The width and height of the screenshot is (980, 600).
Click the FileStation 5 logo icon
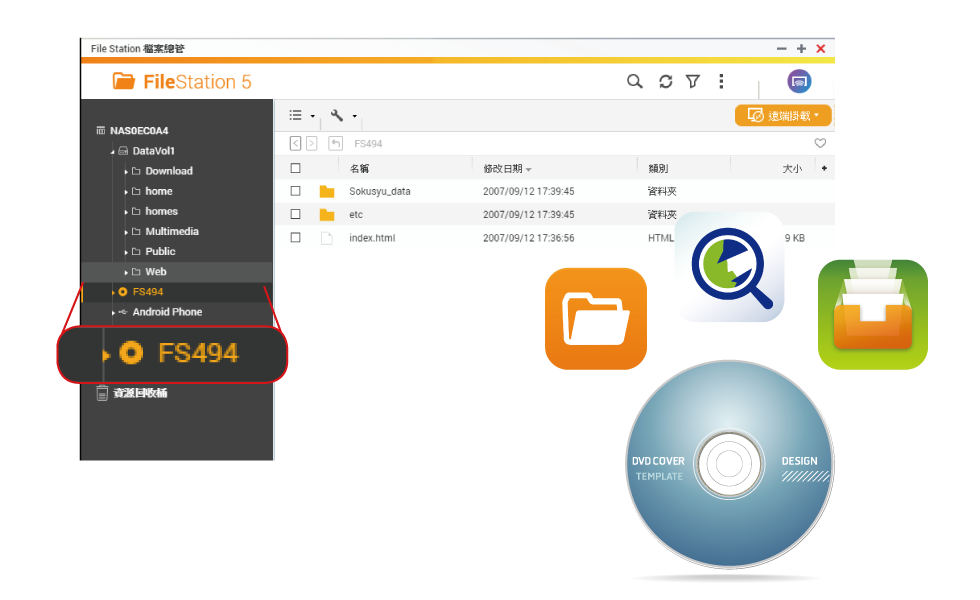(x=124, y=81)
